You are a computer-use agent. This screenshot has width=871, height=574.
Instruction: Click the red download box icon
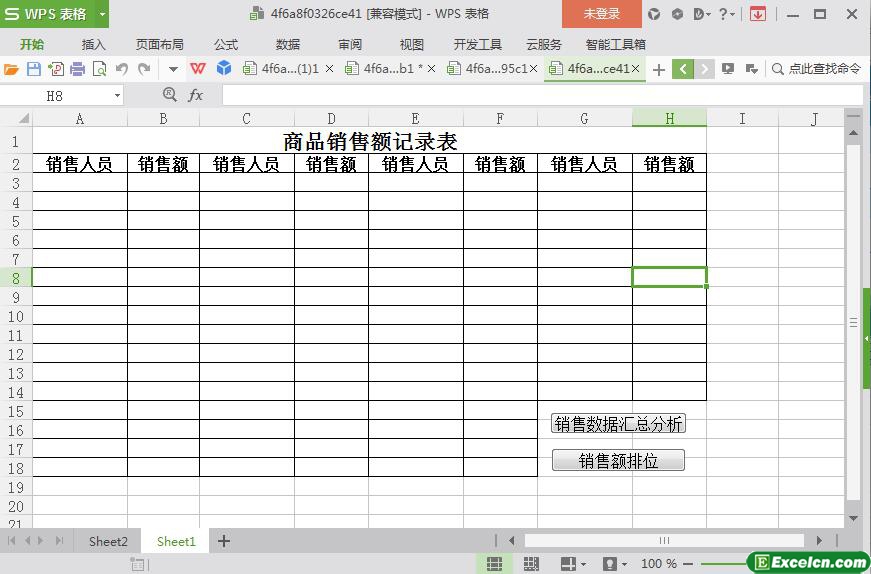(758, 14)
